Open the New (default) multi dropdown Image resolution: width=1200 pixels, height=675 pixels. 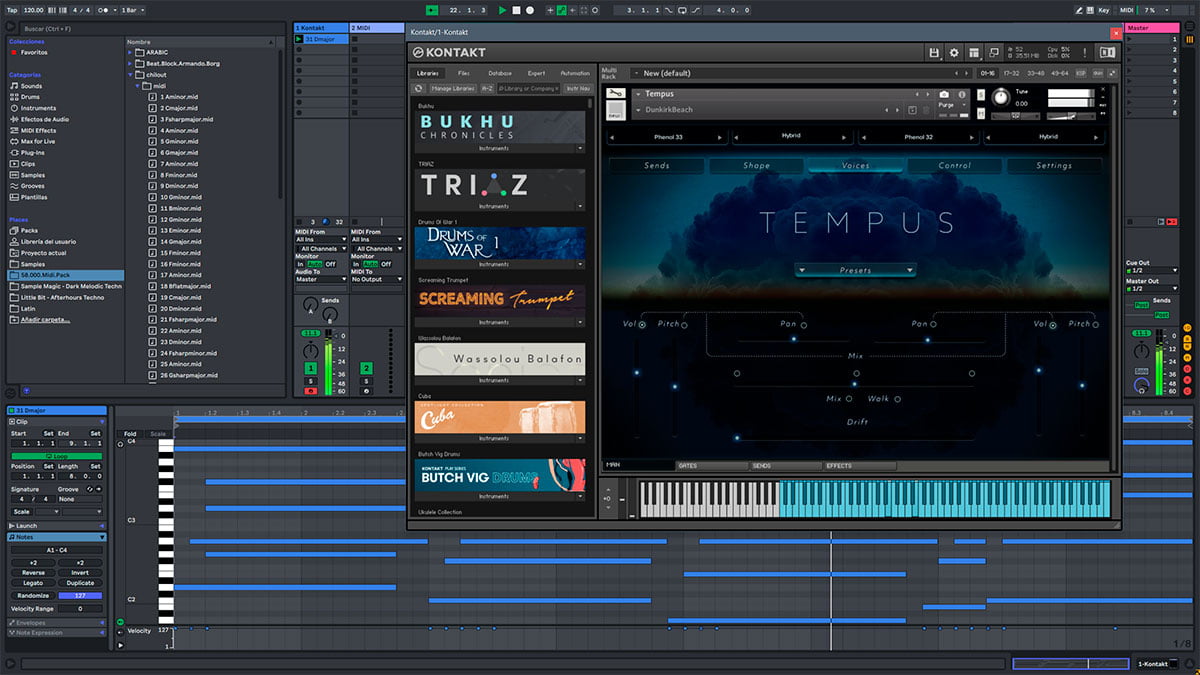click(x=800, y=73)
